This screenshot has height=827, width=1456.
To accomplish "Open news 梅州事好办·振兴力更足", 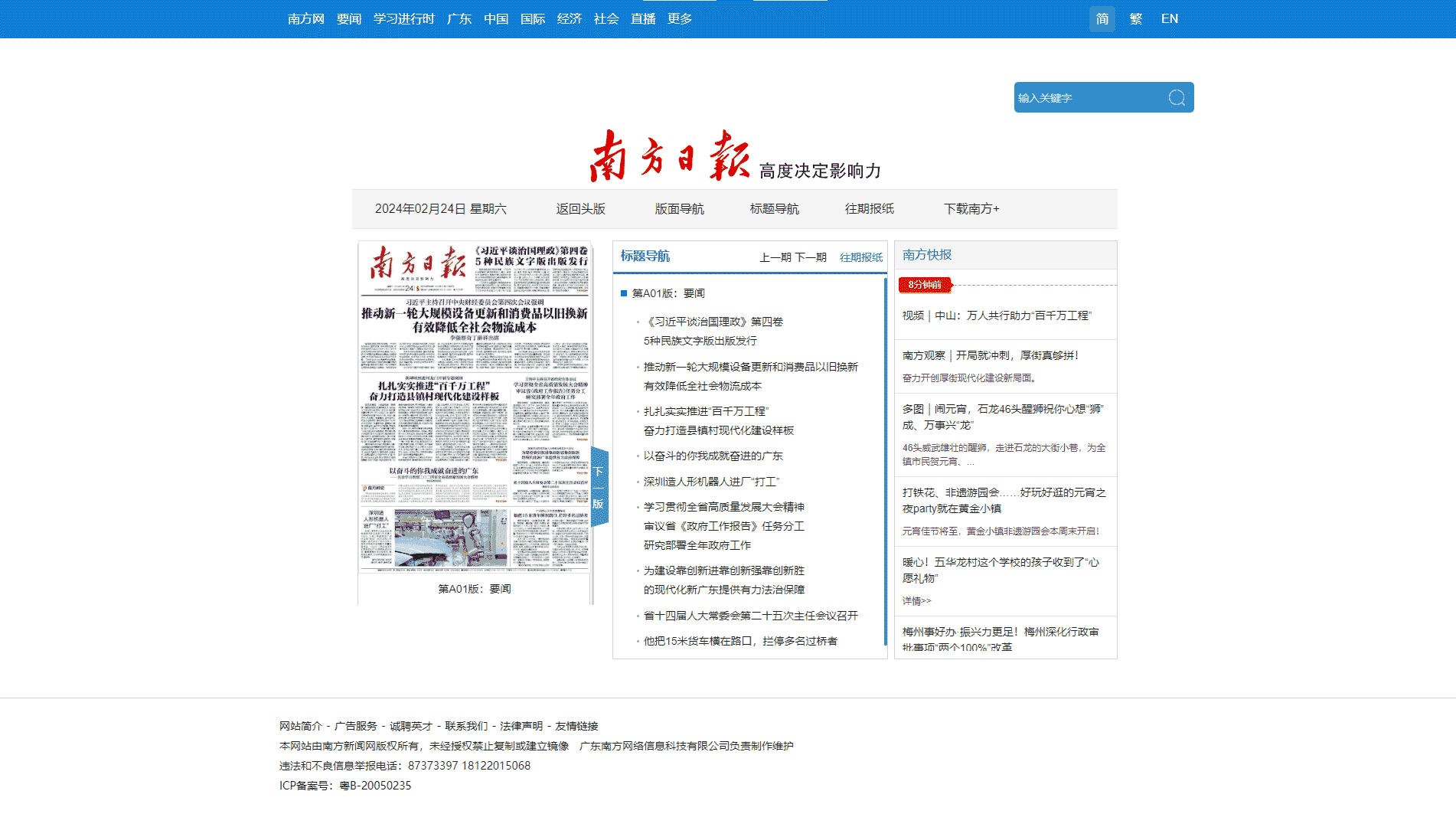I will [1001, 639].
